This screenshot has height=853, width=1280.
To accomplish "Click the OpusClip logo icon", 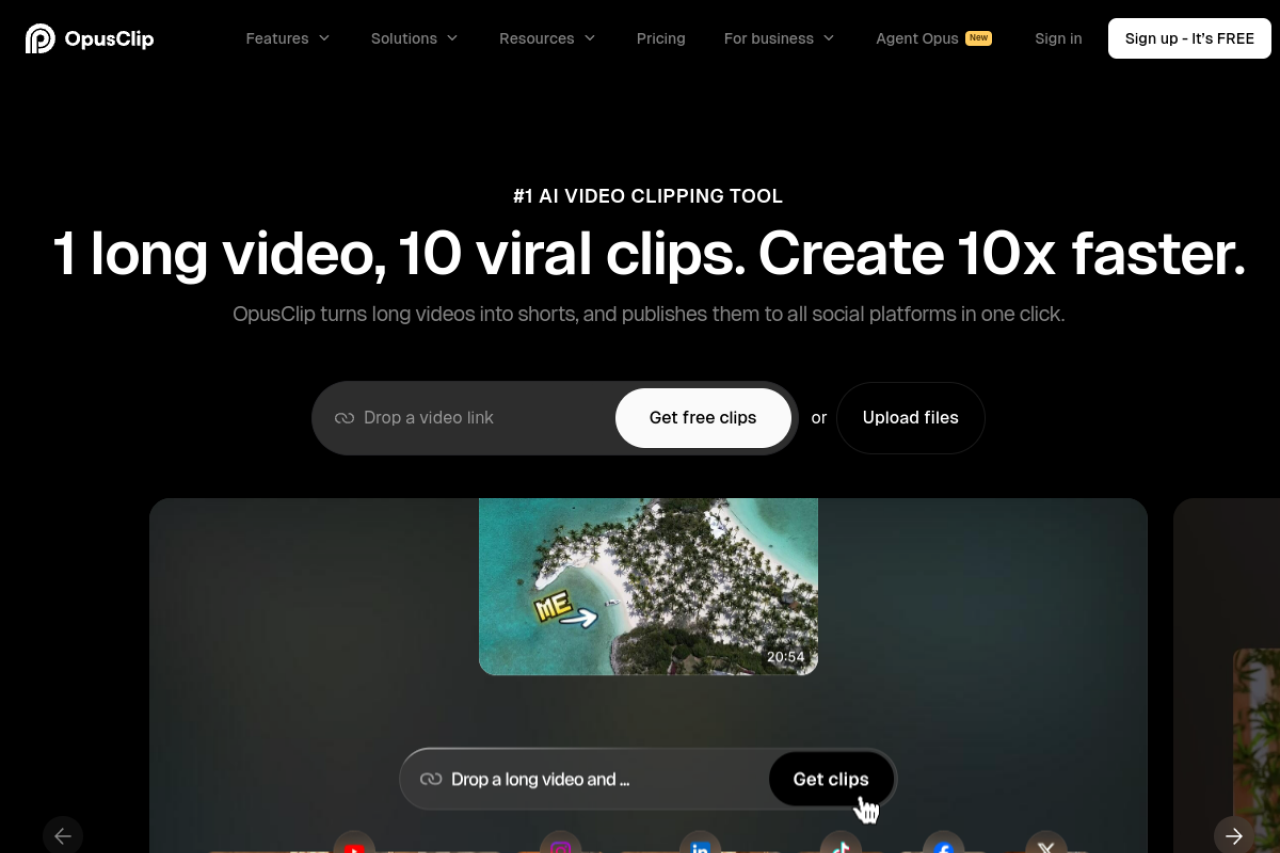I will [x=40, y=38].
